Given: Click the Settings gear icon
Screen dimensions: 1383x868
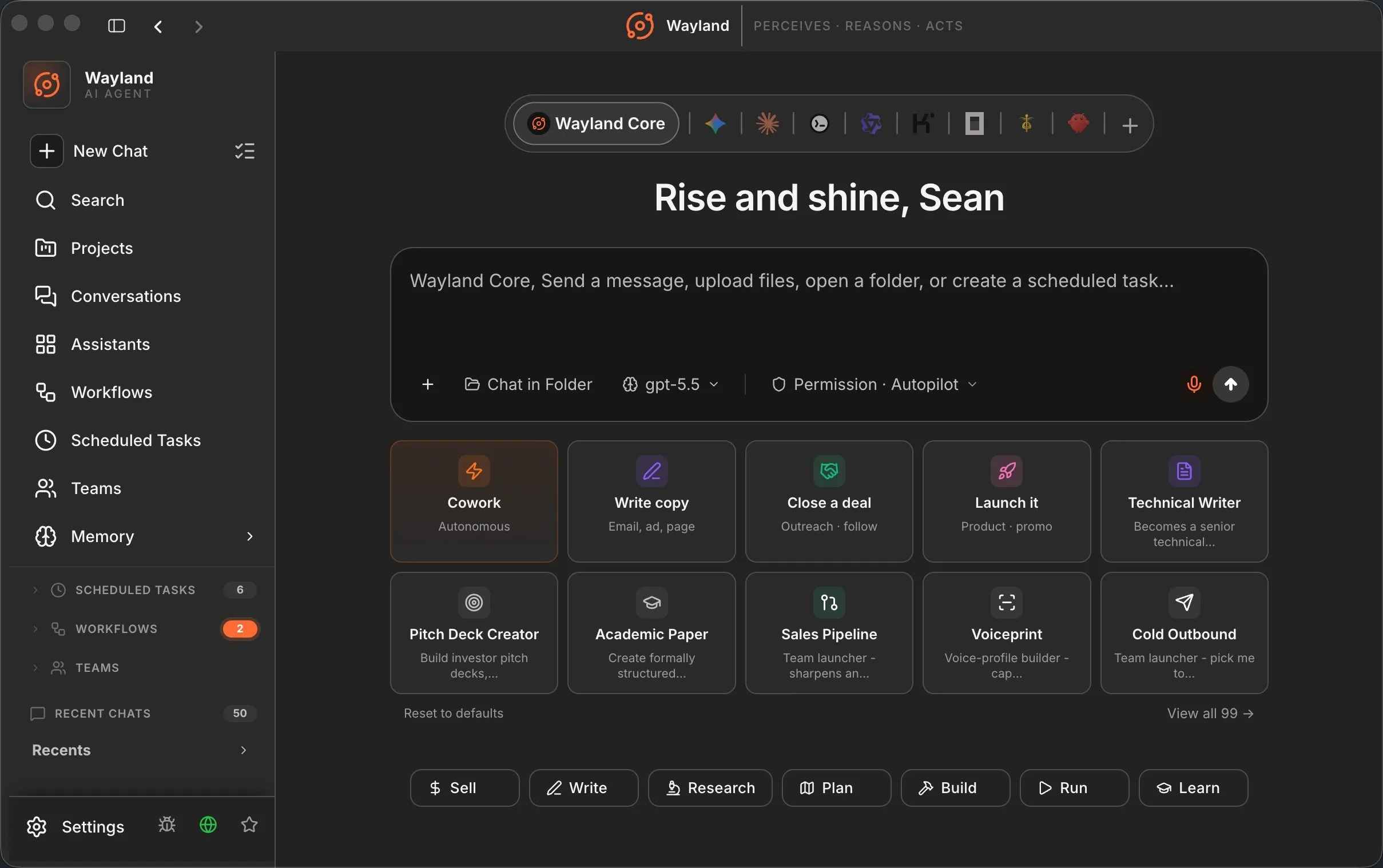Looking at the screenshot, I should (37, 827).
